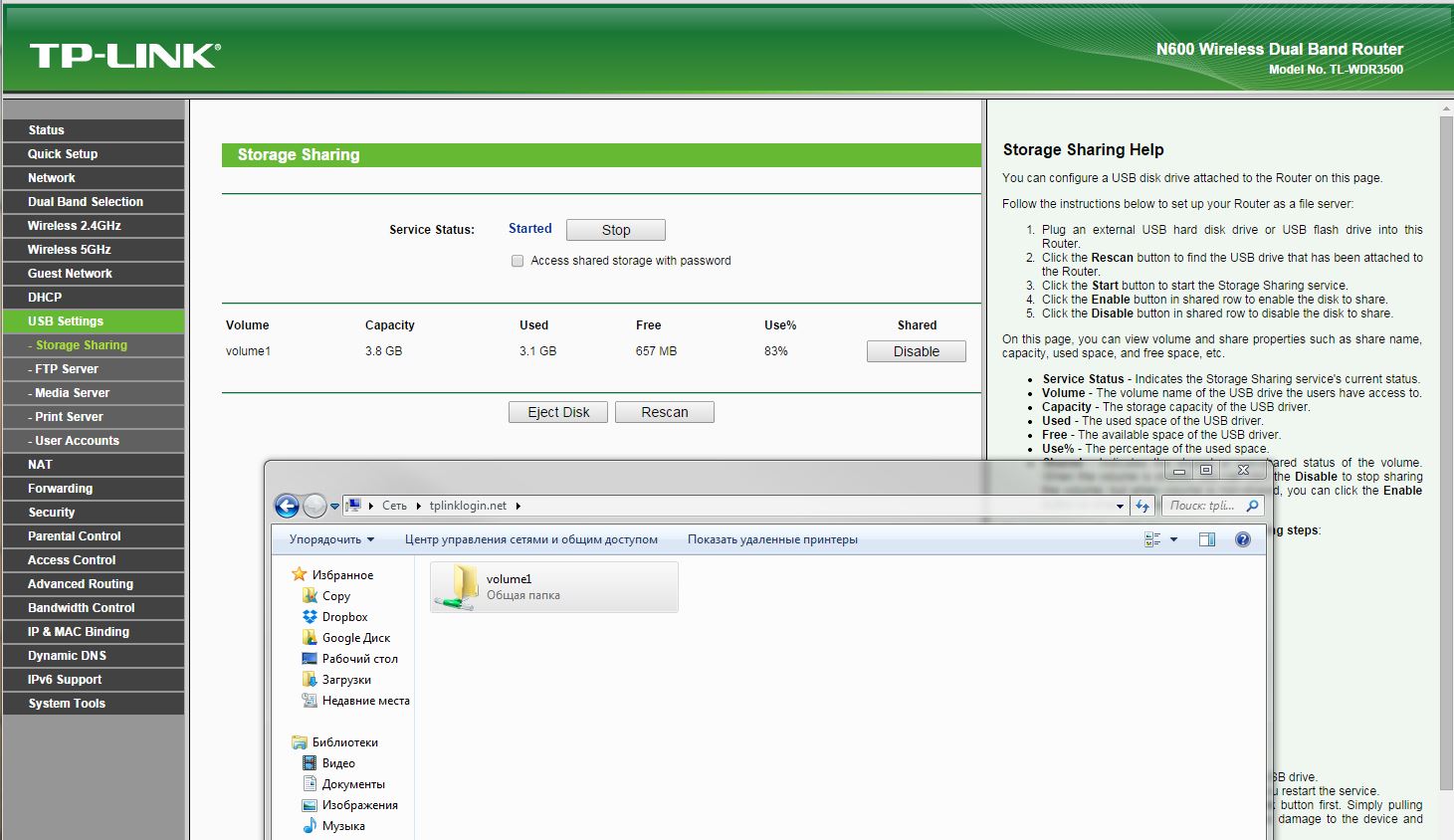The width and height of the screenshot is (1454, 840).
Task: Click the Stop button for sharing service
Action: coord(616,230)
